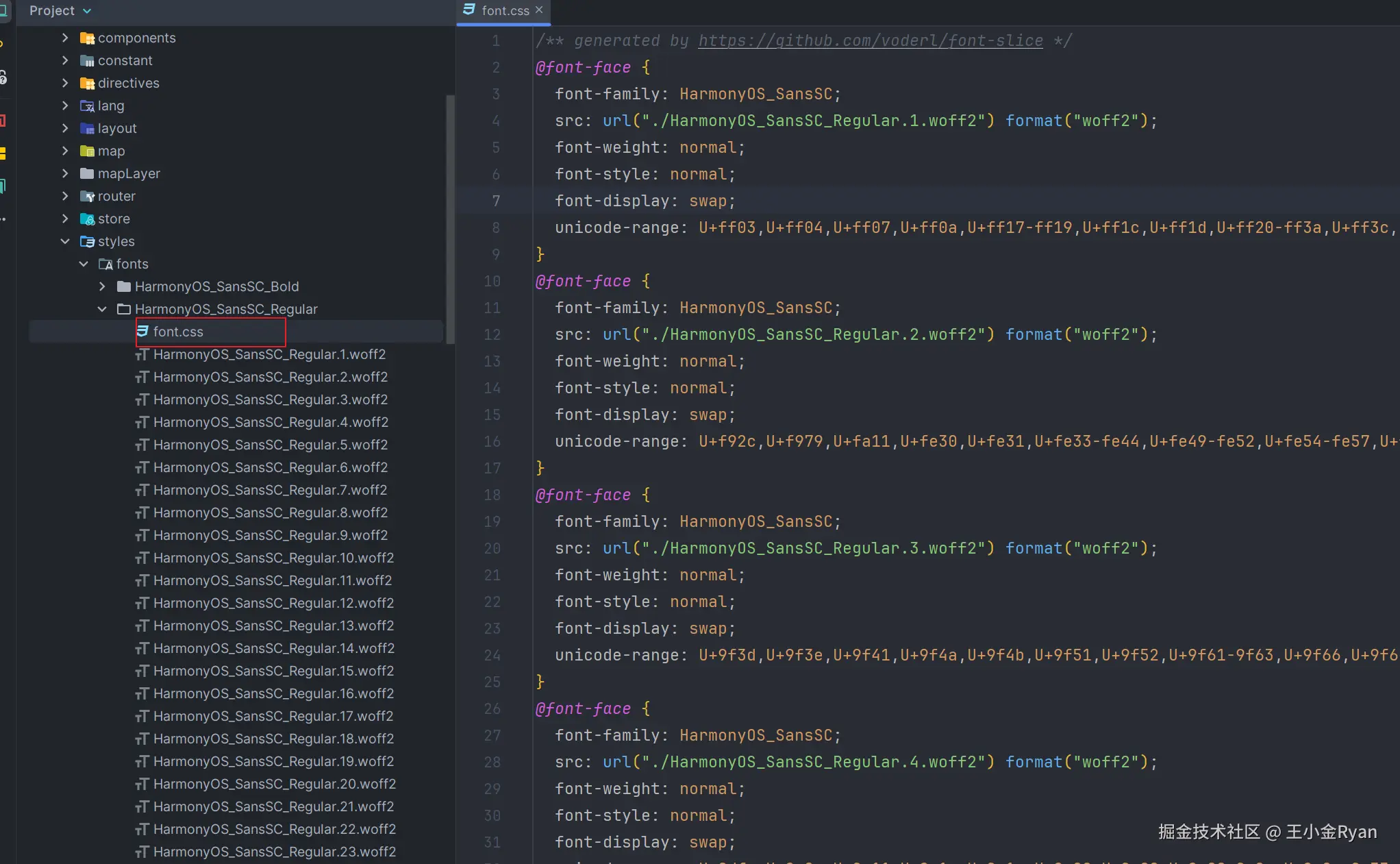Click the components folder icon
The image size is (1400, 864).
coord(87,38)
